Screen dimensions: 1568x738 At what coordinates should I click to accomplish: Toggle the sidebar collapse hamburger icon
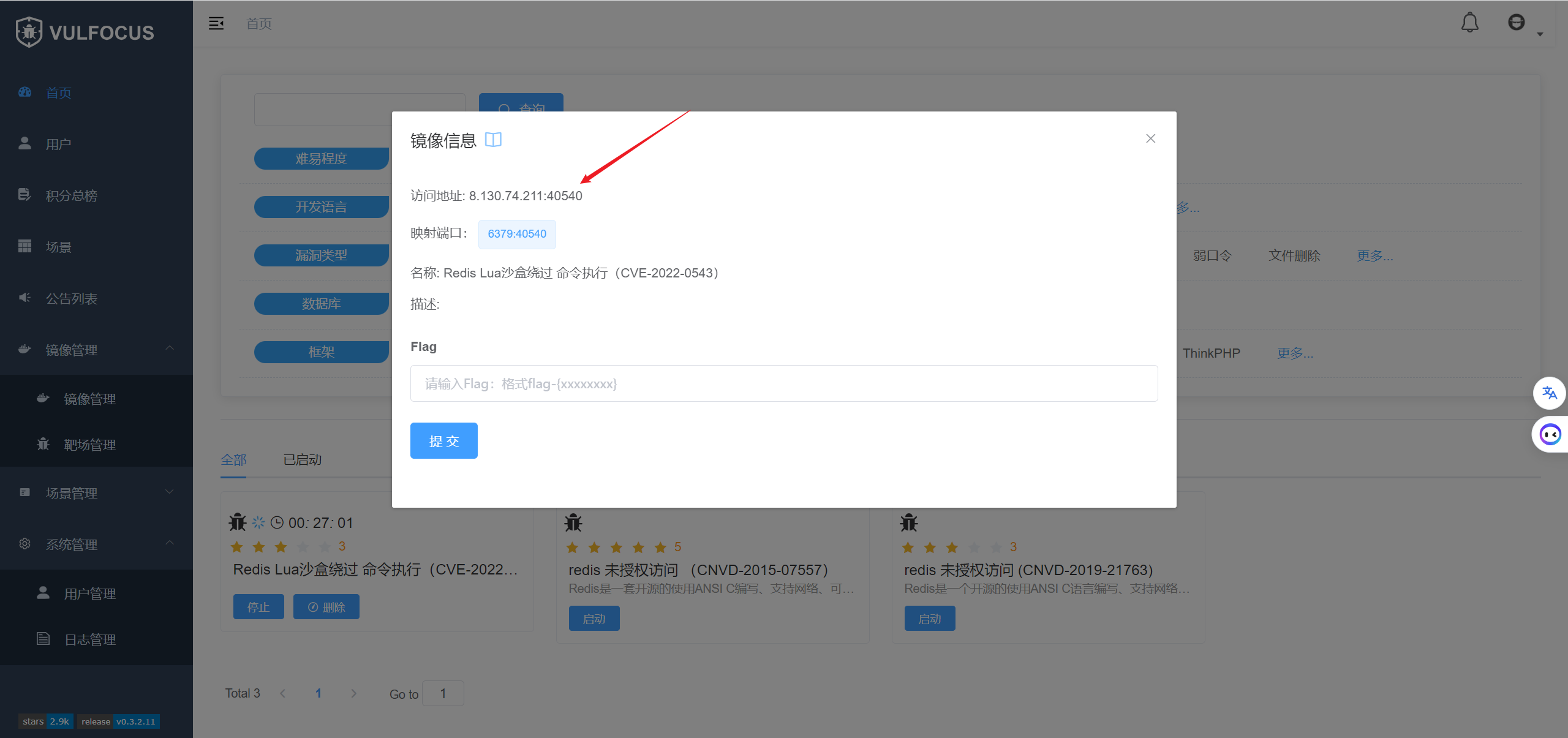tap(216, 23)
